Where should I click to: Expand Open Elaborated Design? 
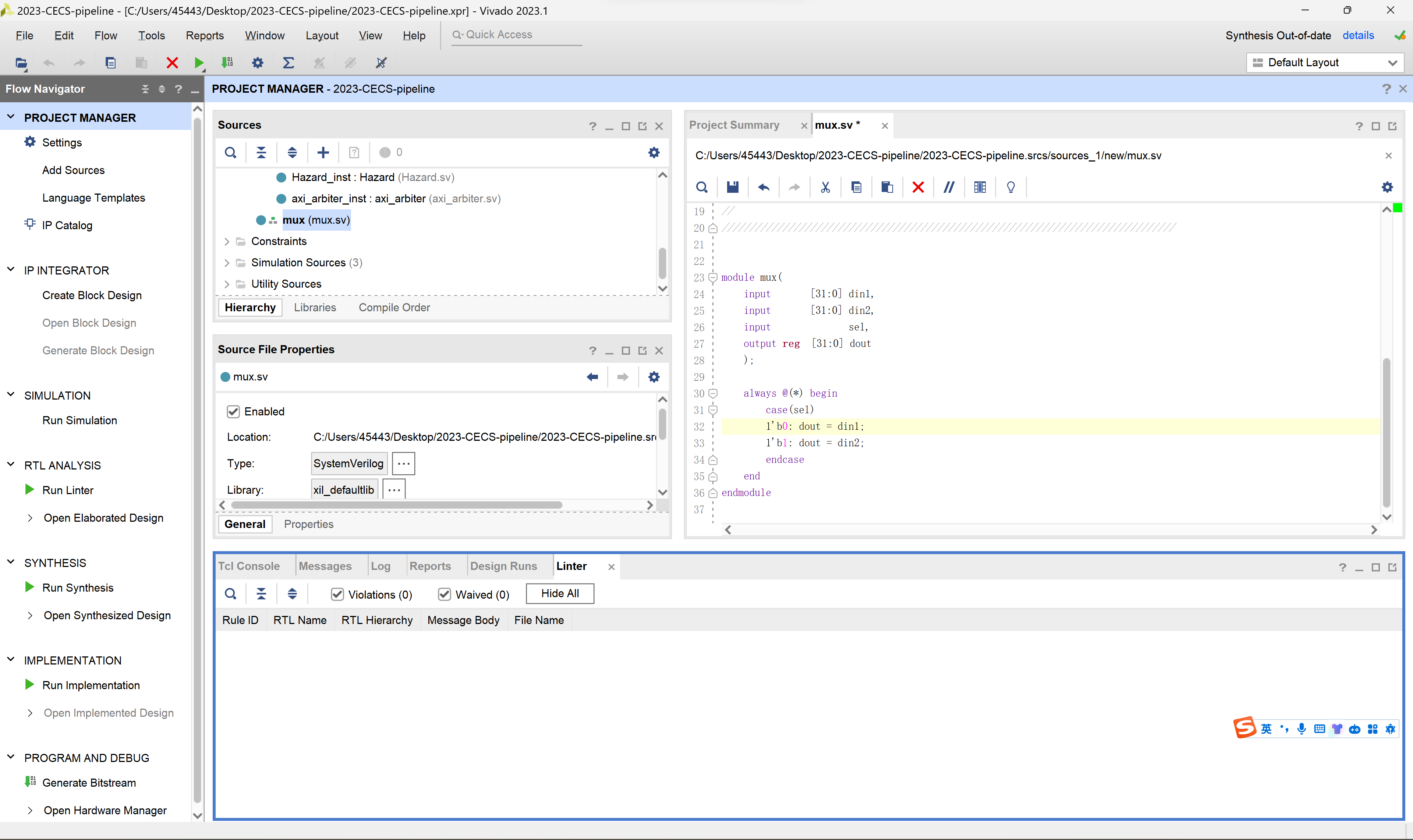point(30,518)
